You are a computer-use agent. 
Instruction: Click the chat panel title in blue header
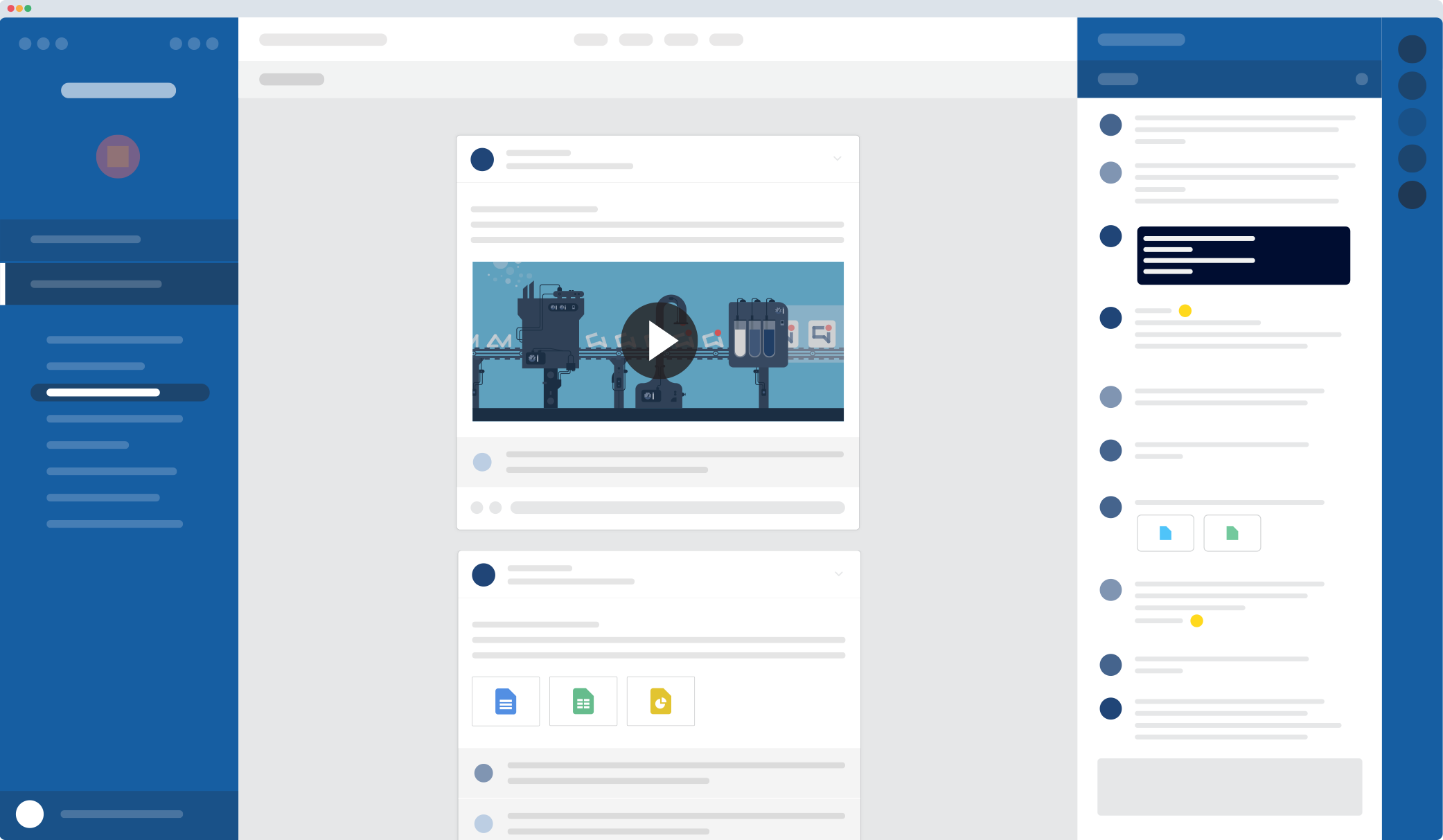click(x=1141, y=39)
